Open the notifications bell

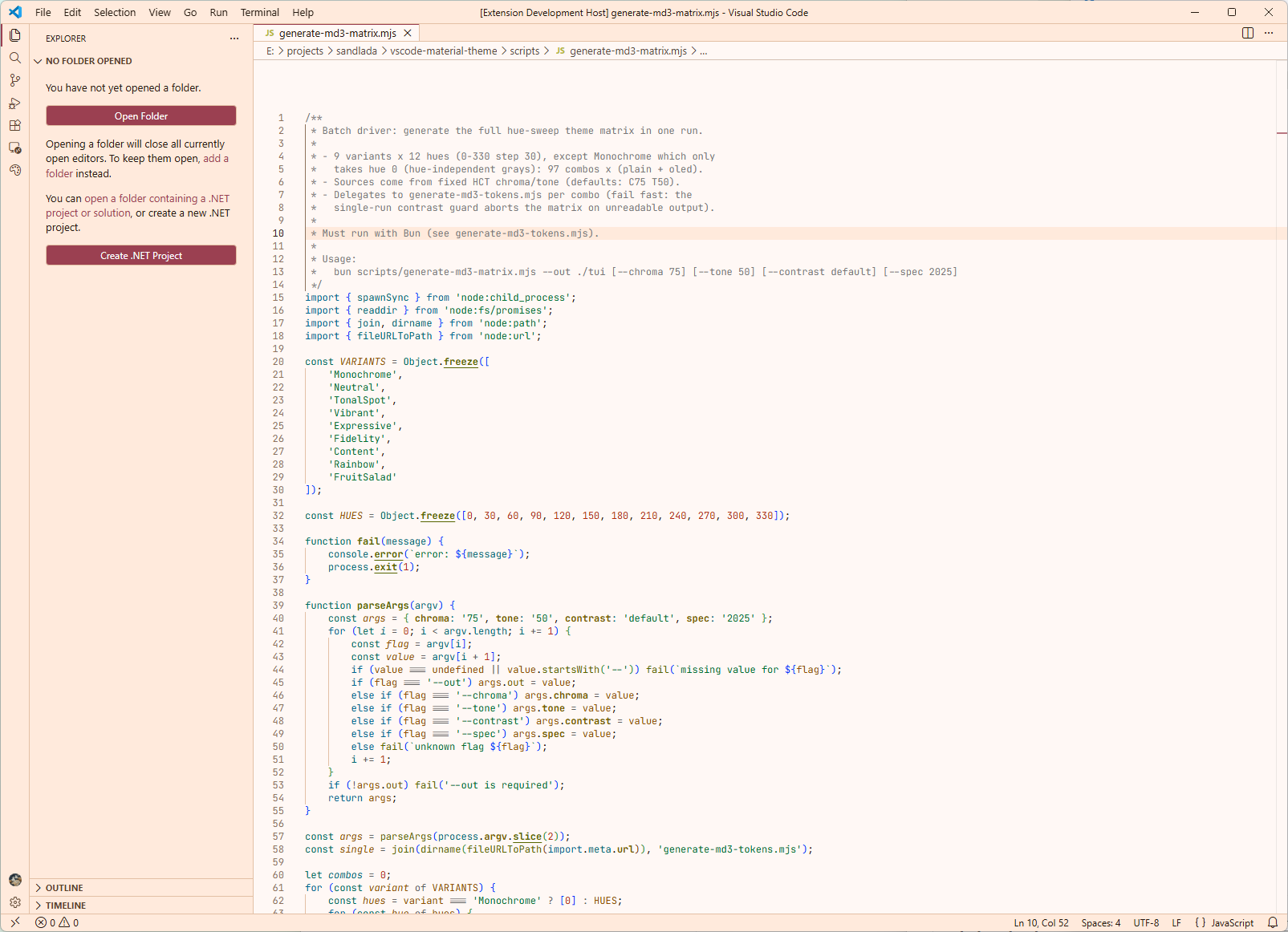(x=1272, y=922)
